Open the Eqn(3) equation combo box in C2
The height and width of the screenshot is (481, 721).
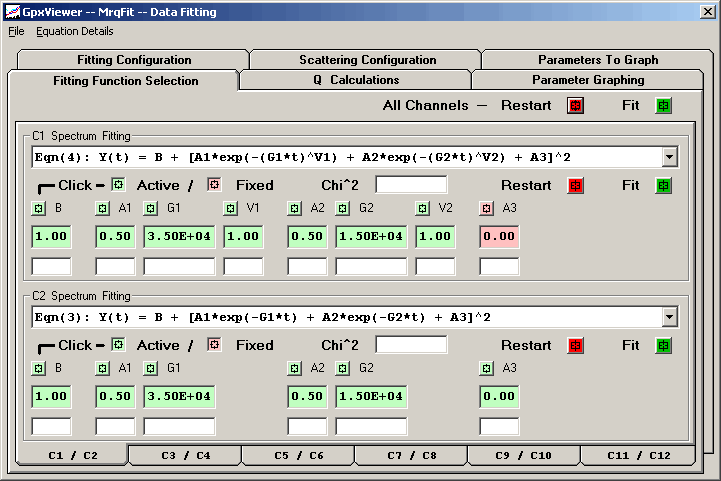355,317
